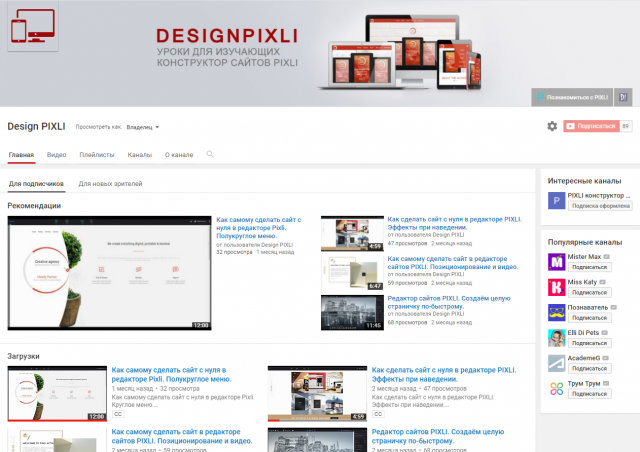
Task: Click Miss Katy channel name
Action: 582,282
